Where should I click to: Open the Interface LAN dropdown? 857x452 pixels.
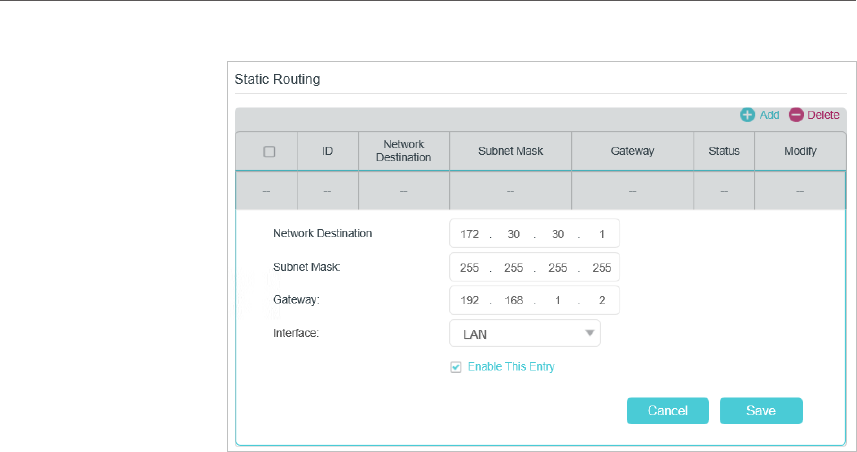point(524,333)
